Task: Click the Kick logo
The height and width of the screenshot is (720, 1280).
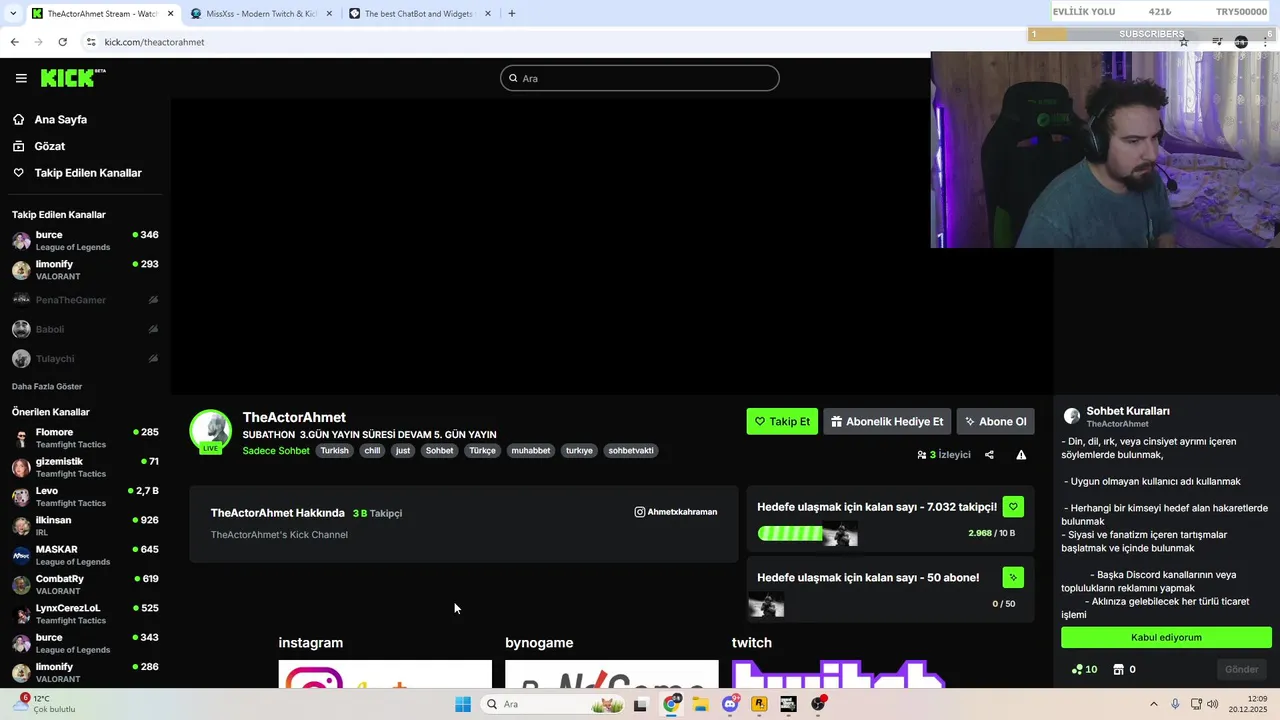Action: tap(72, 78)
